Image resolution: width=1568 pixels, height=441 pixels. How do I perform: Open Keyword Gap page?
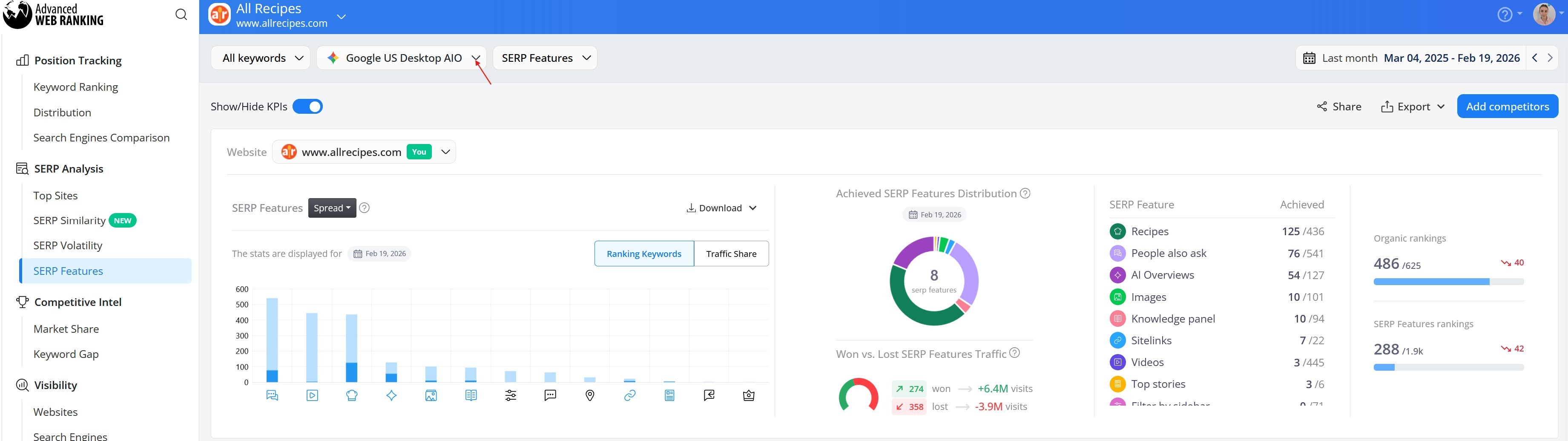(x=66, y=354)
